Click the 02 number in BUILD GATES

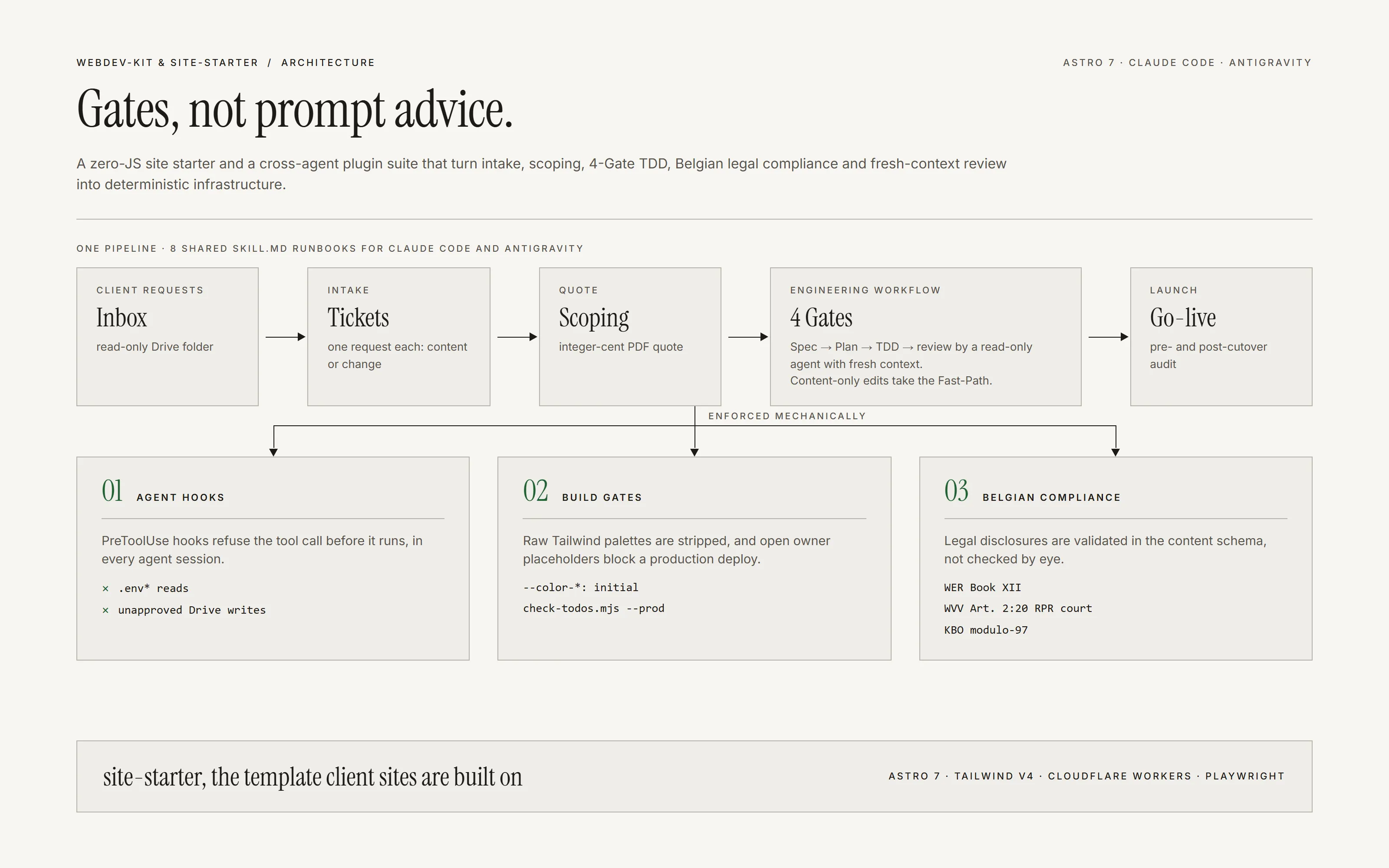click(x=535, y=491)
